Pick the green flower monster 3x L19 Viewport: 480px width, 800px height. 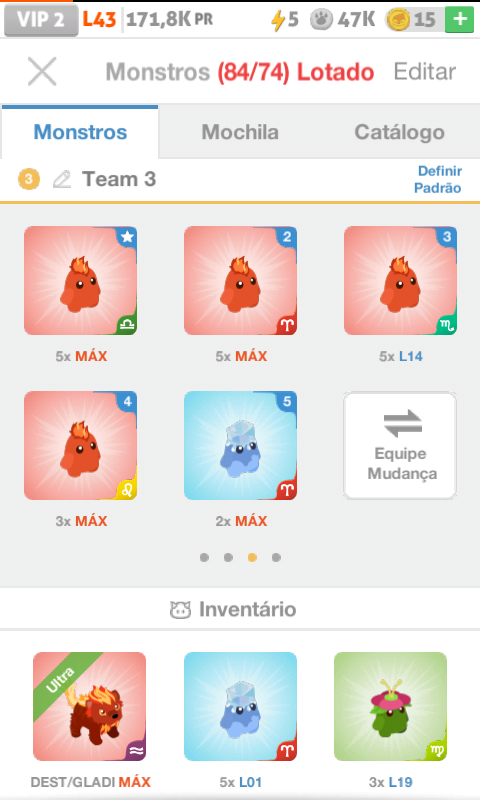pyautogui.click(x=390, y=707)
